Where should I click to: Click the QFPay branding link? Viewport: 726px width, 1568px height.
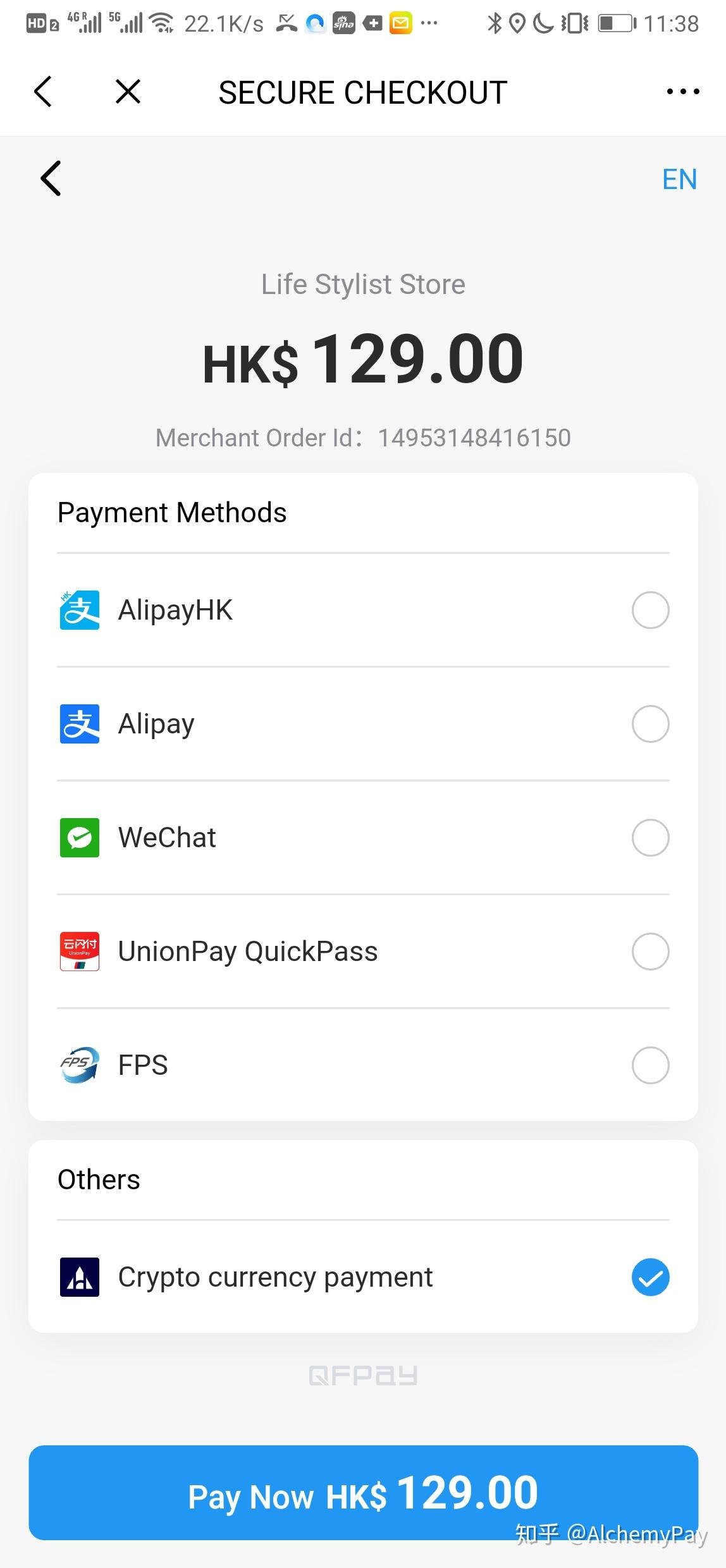(x=363, y=1375)
